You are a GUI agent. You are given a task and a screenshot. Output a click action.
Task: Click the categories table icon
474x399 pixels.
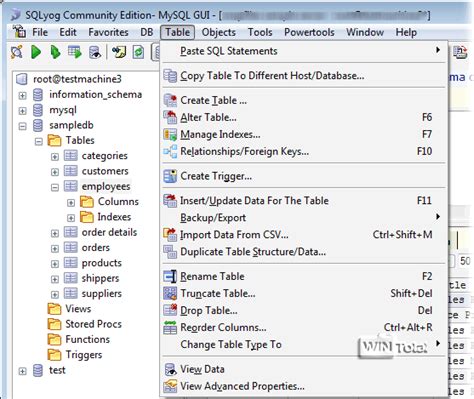71,156
